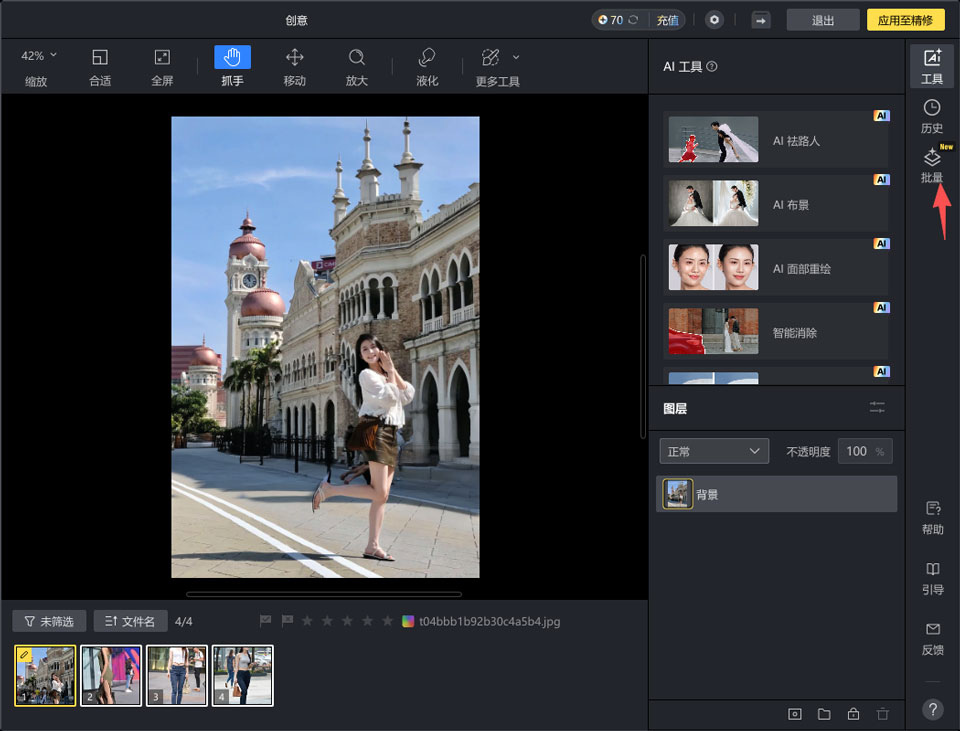Delete the layer using the trash icon

click(x=884, y=714)
